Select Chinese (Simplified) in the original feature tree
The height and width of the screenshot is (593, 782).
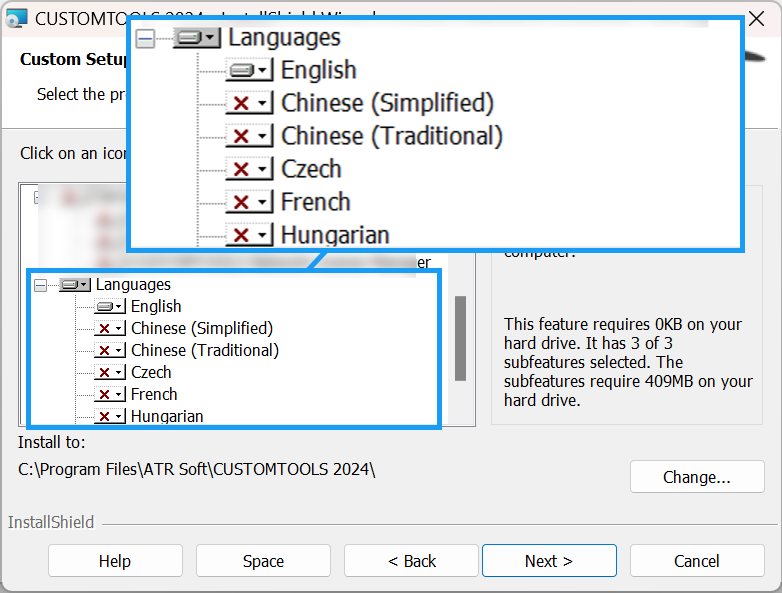[x=202, y=328]
